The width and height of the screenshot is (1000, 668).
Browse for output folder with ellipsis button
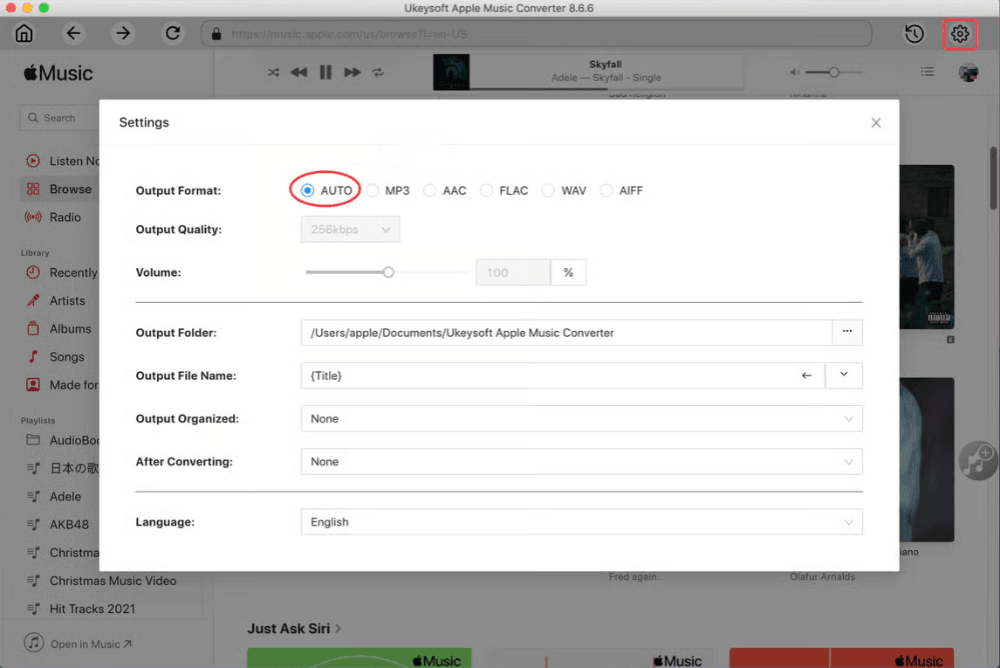847,332
